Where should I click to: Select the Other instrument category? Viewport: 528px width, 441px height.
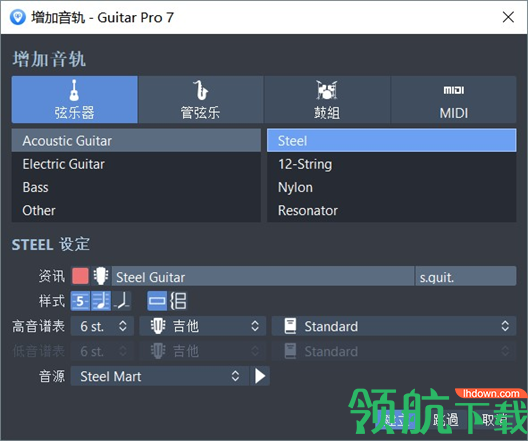(136, 210)
